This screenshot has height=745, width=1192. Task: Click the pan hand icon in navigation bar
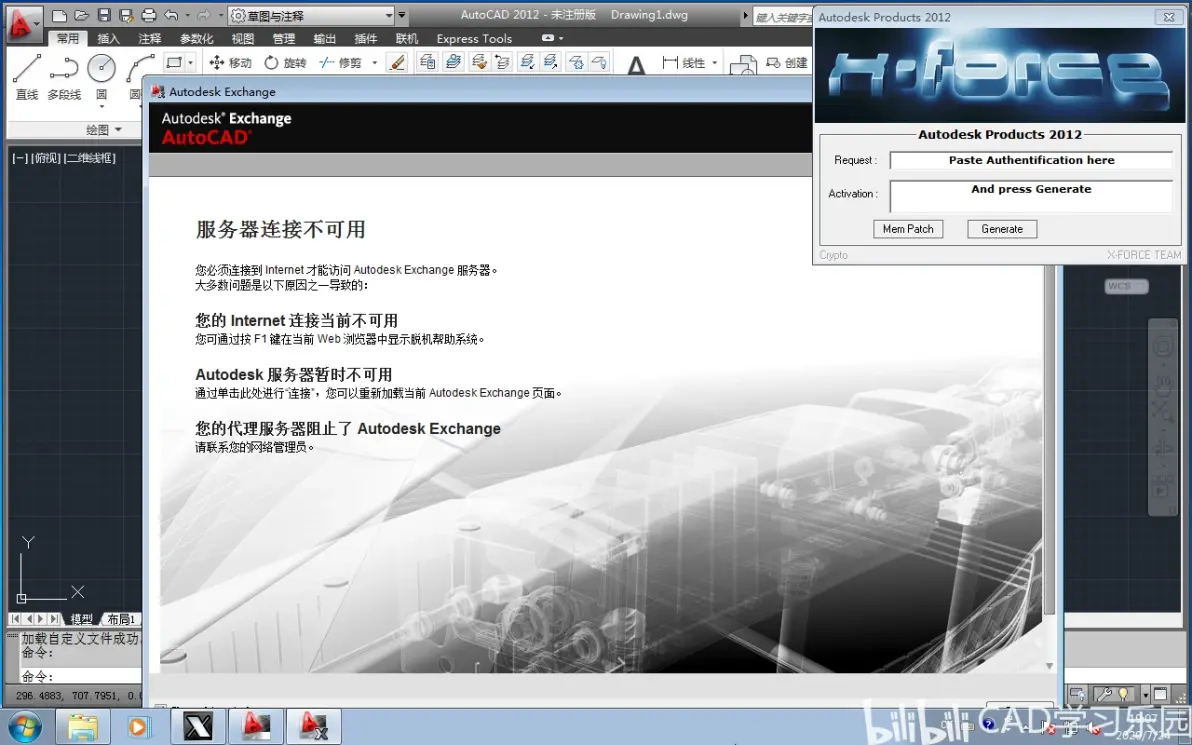coord(1163,385)
